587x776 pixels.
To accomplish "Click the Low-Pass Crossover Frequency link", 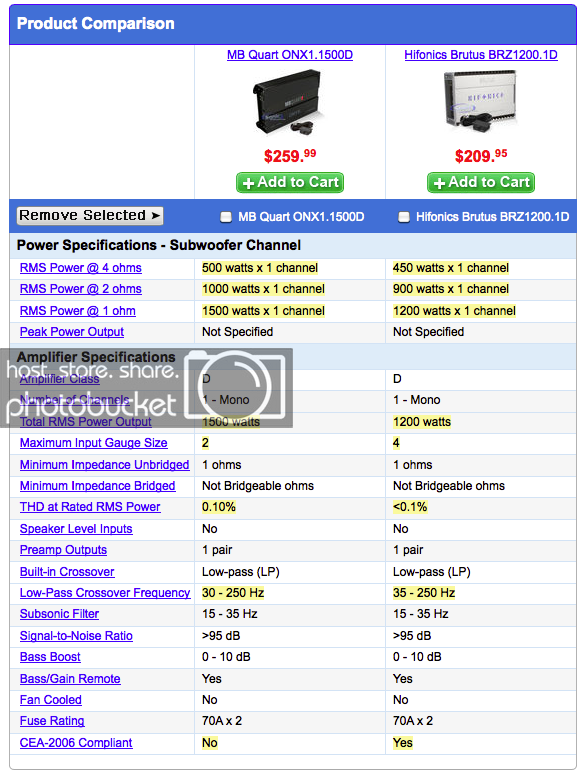I will coord(105,593).
